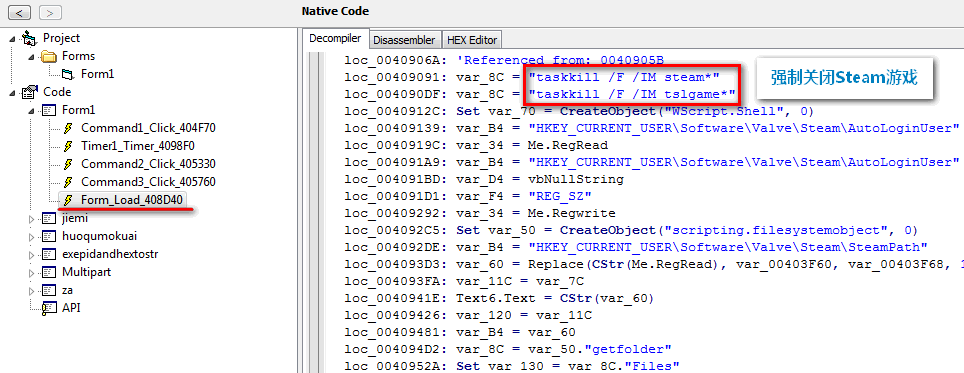964x373 pixels.
Task: Click the Replace(CStr(Me.RegRead) line
Action: (x=654, y=264)
